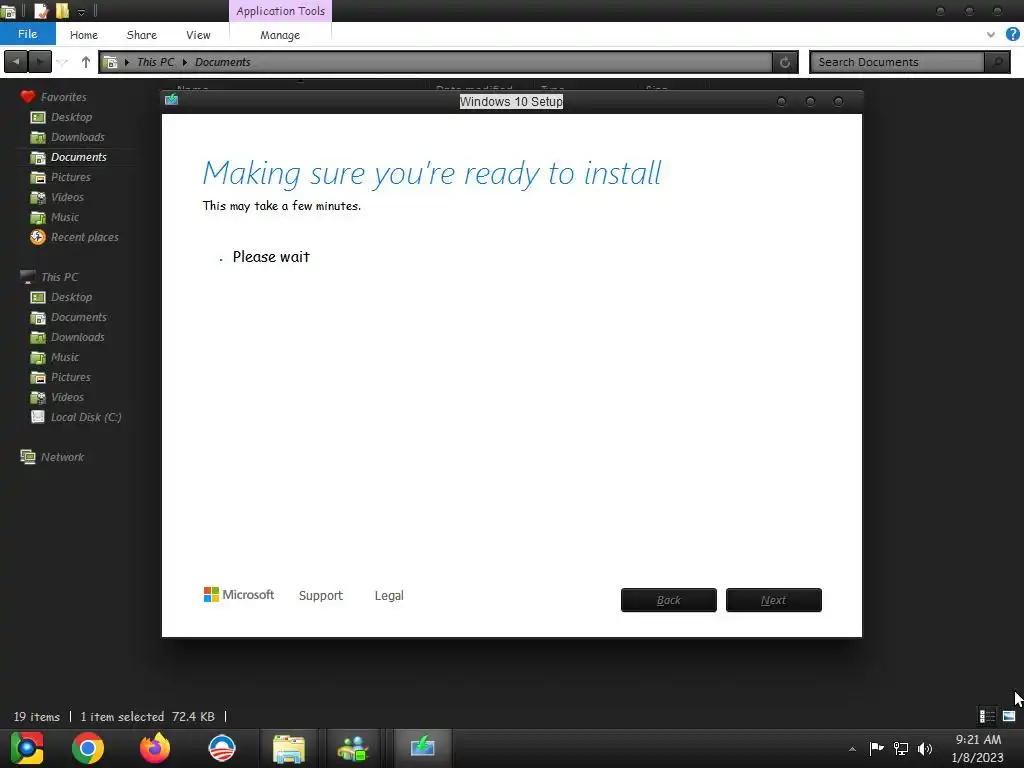Open the people icon taskbar app
The width and height of the screenshot is (1024, 768).
[353, 748]
